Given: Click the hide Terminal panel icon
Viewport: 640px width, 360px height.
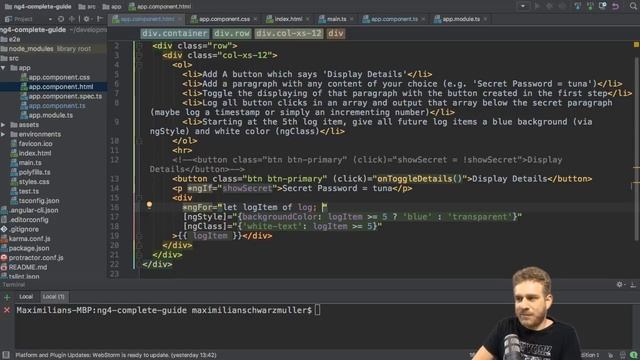Looking at the screenshot, I should [633, 284].
